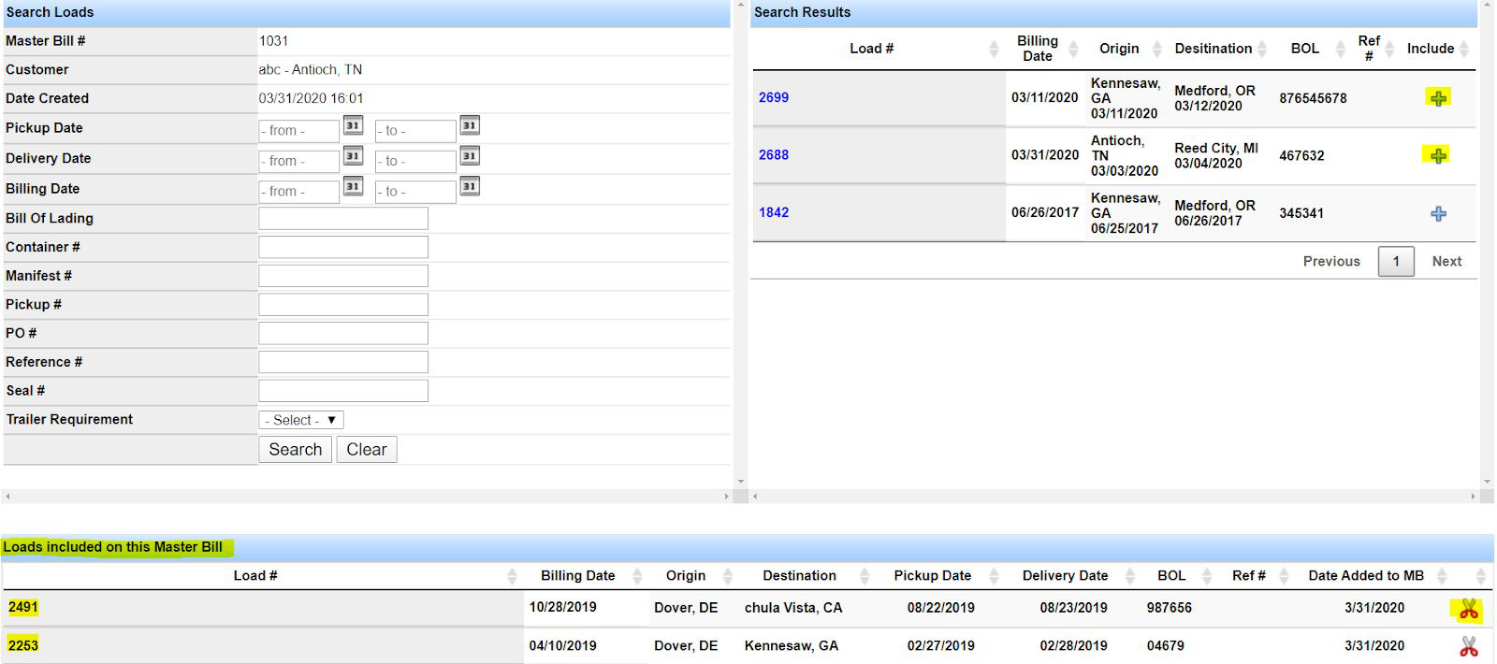Click the Clear button
The height and width of the screenshot is (664, 1497).
coord(367,449)
